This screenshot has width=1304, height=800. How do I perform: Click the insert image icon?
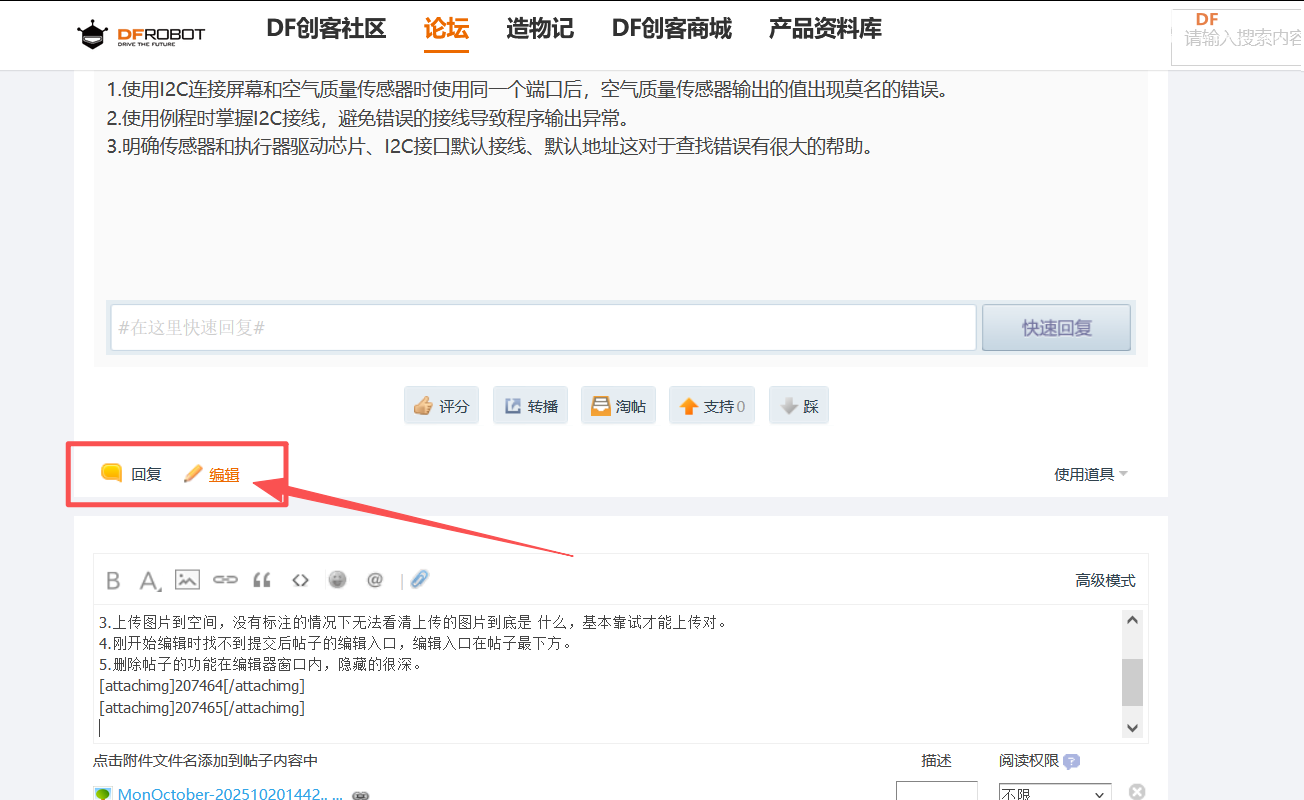[187, 579]
